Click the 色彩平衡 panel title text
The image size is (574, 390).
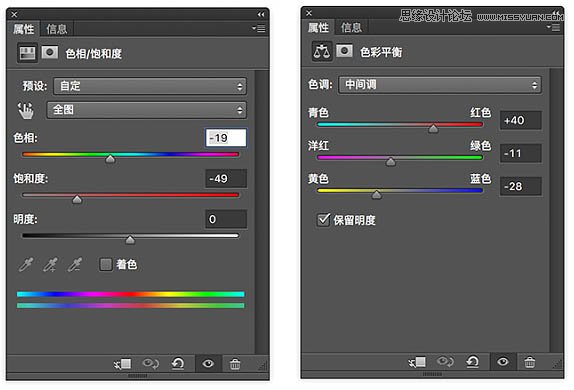point(381,52)
